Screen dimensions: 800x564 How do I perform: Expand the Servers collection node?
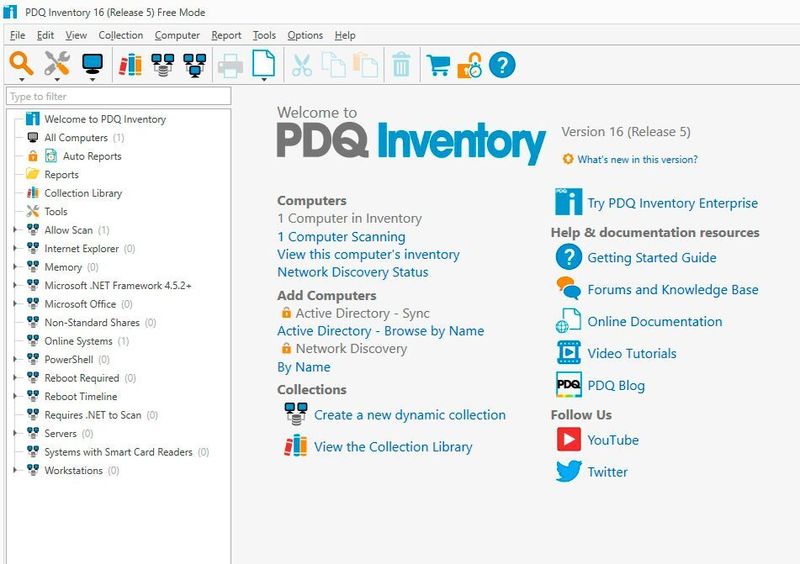[x=15, y=433]
